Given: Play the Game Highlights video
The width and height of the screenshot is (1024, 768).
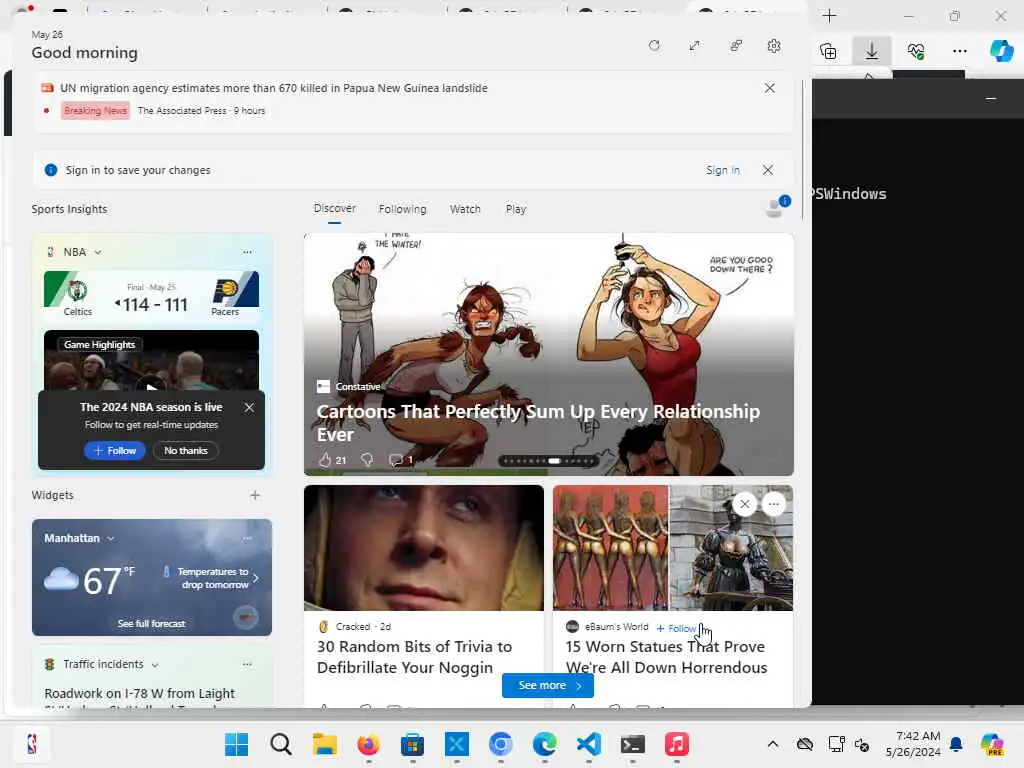Looking at the screenshot, I should click(x=152, y=387).
